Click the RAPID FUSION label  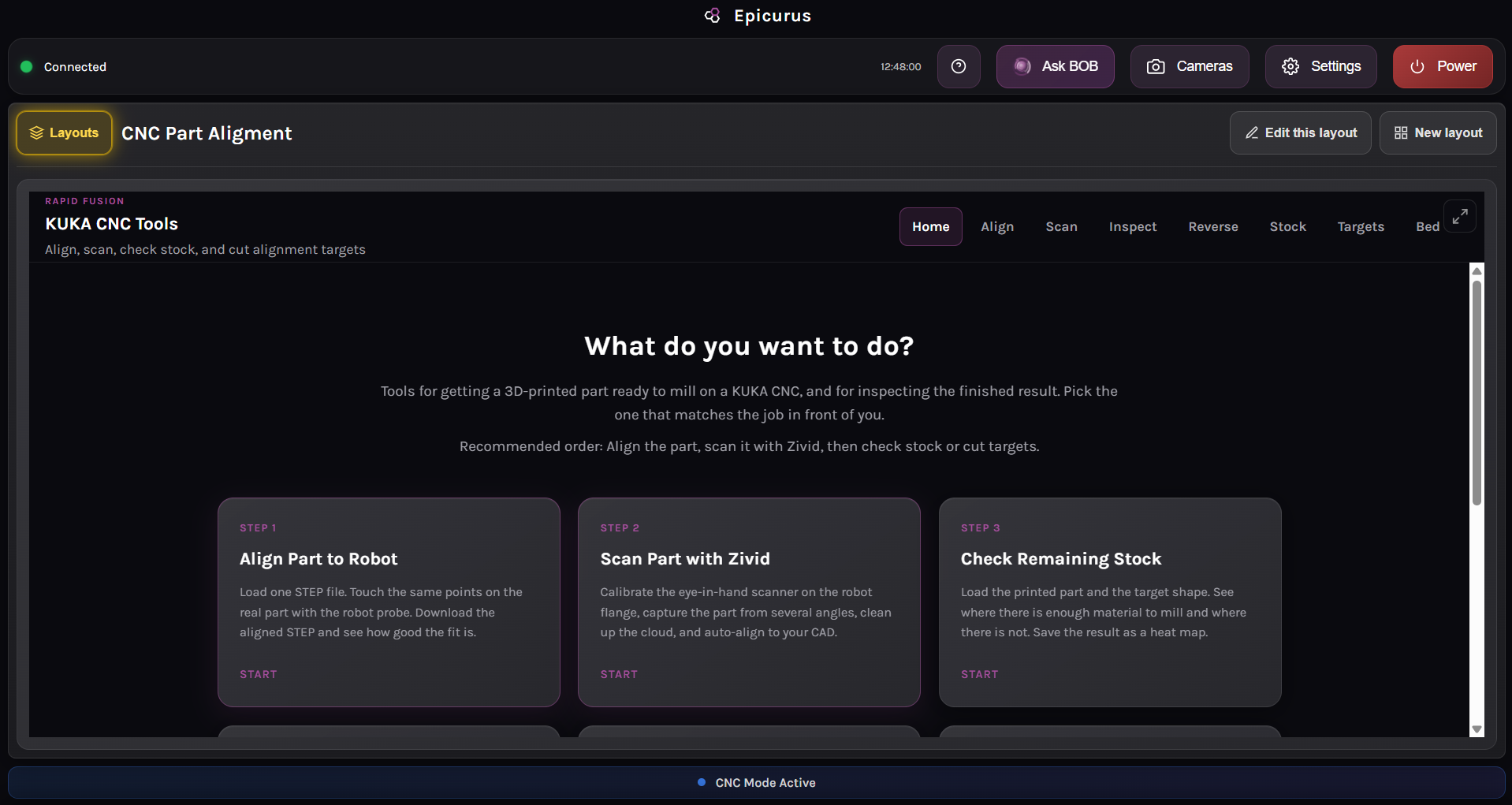[x=84, y=201]
